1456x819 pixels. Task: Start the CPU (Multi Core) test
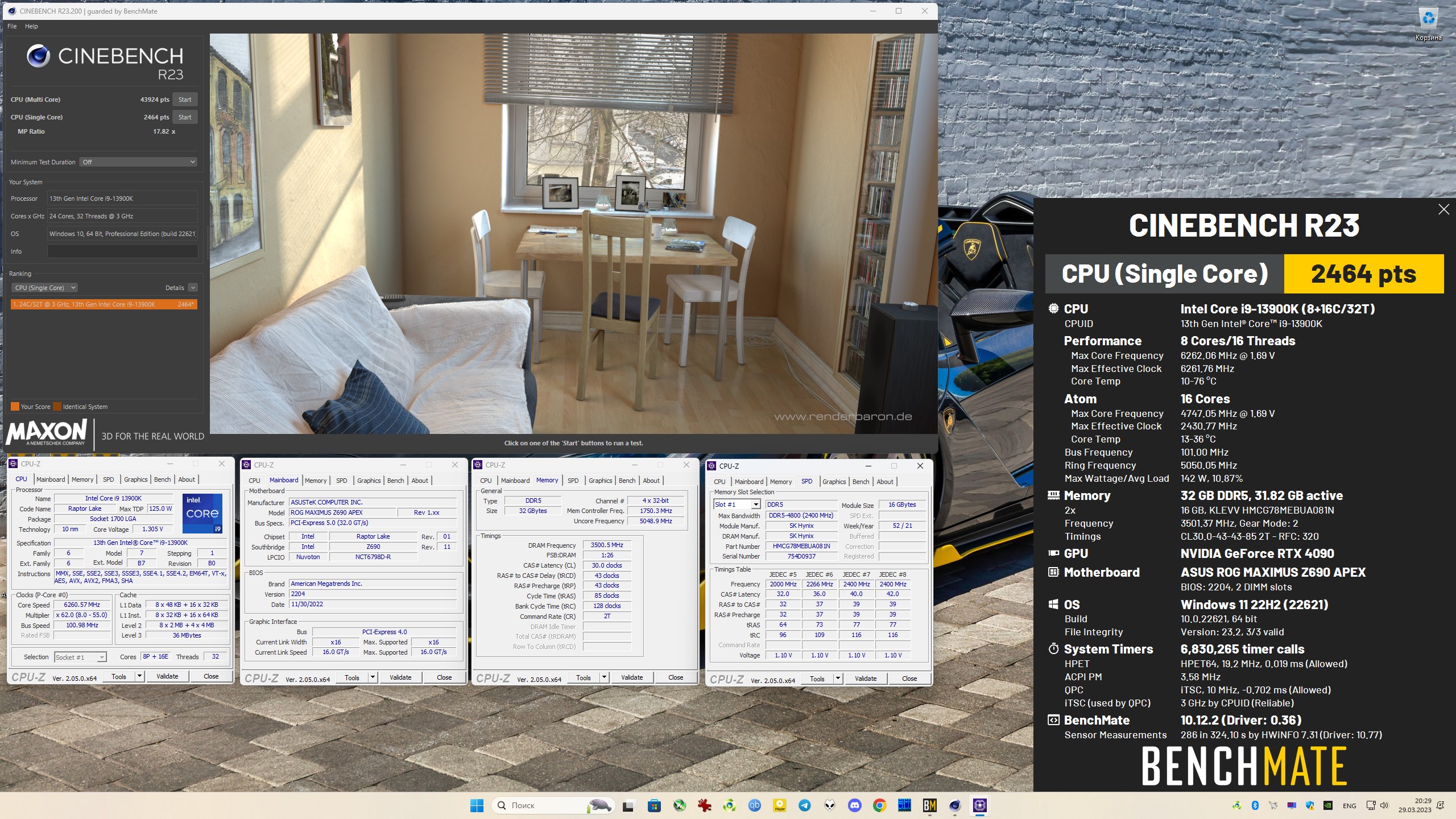(x=185, y=100)
